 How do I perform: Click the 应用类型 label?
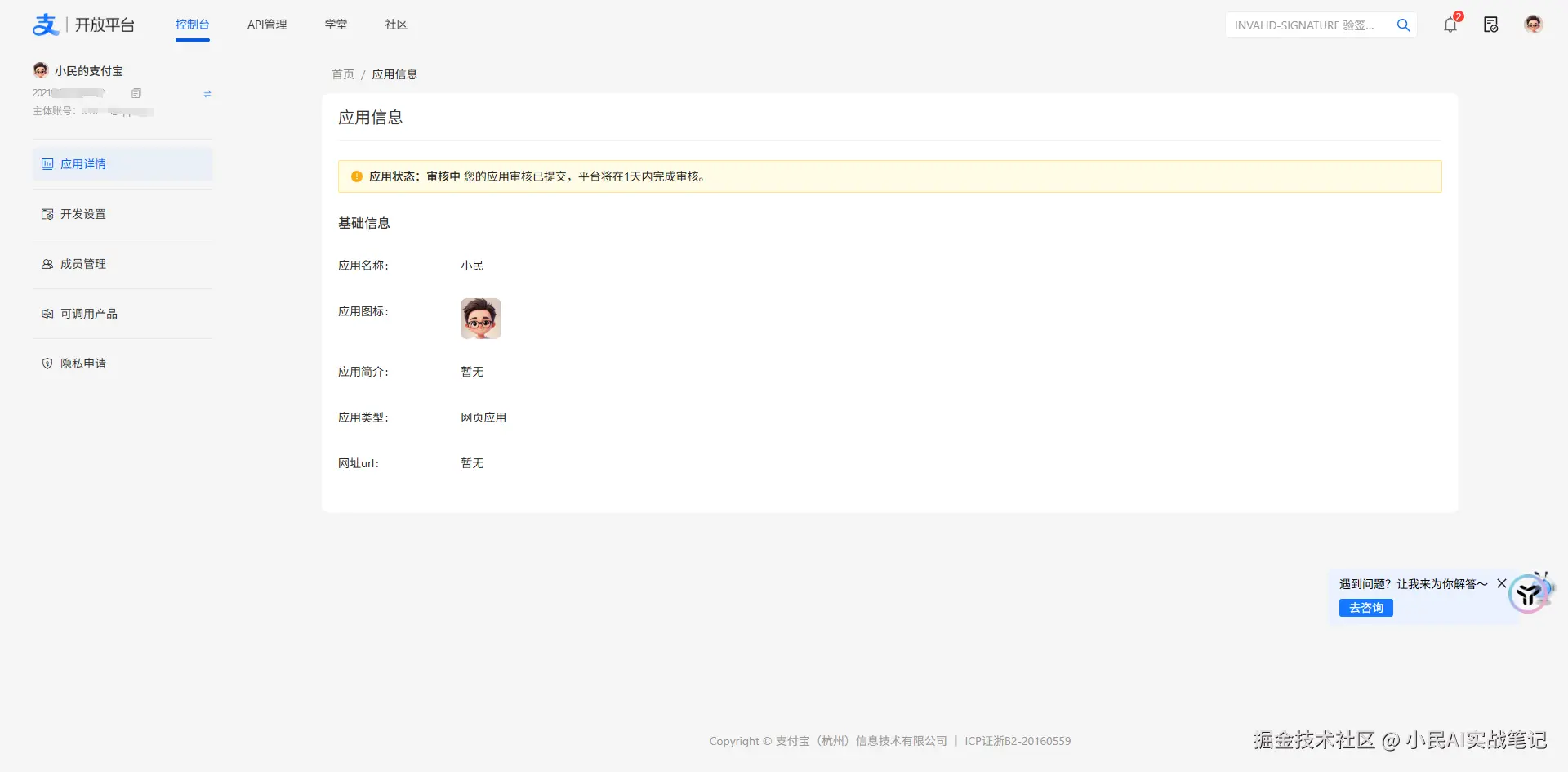[x=363, y=417]
